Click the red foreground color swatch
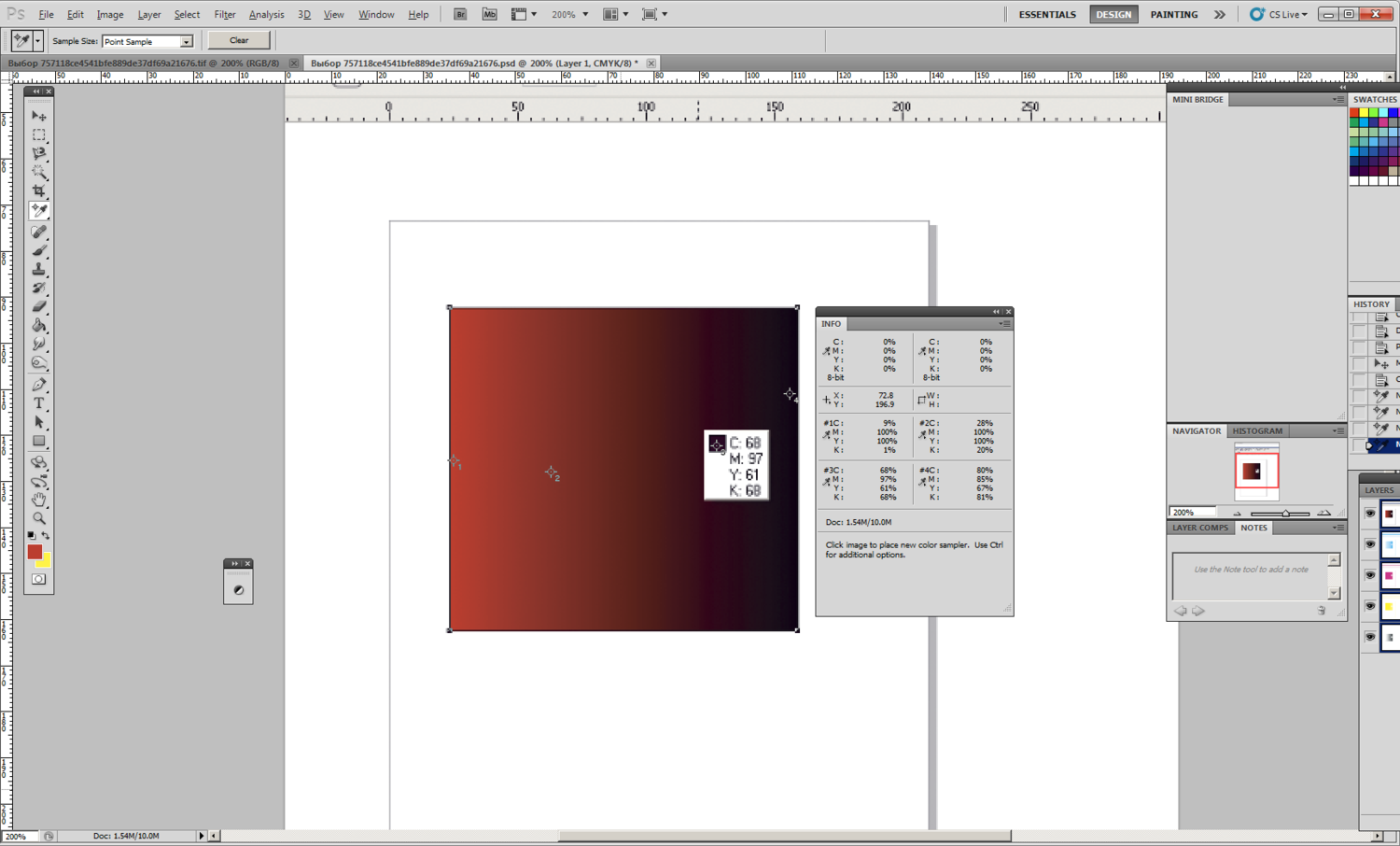 pyautogui.click(x=34, y=551)
